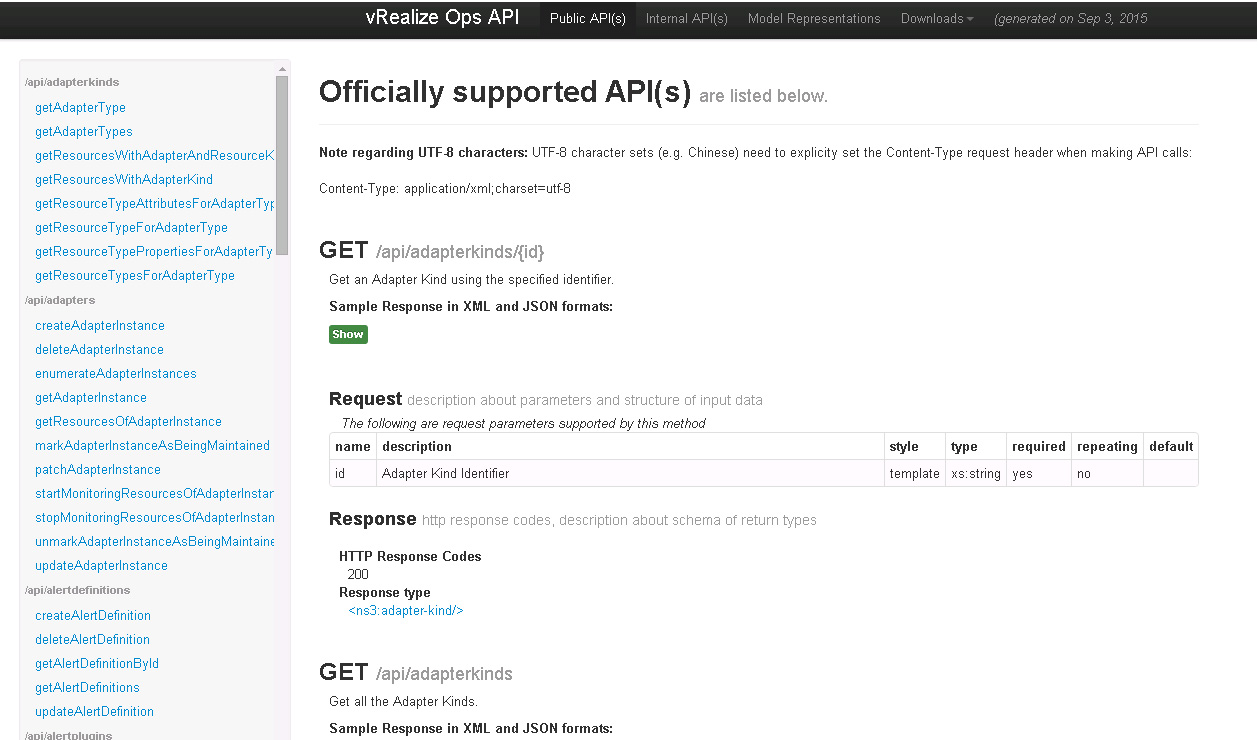Open the Downloads dropdown menu
Screen dimensions: 1258x740
pos(936,19)
